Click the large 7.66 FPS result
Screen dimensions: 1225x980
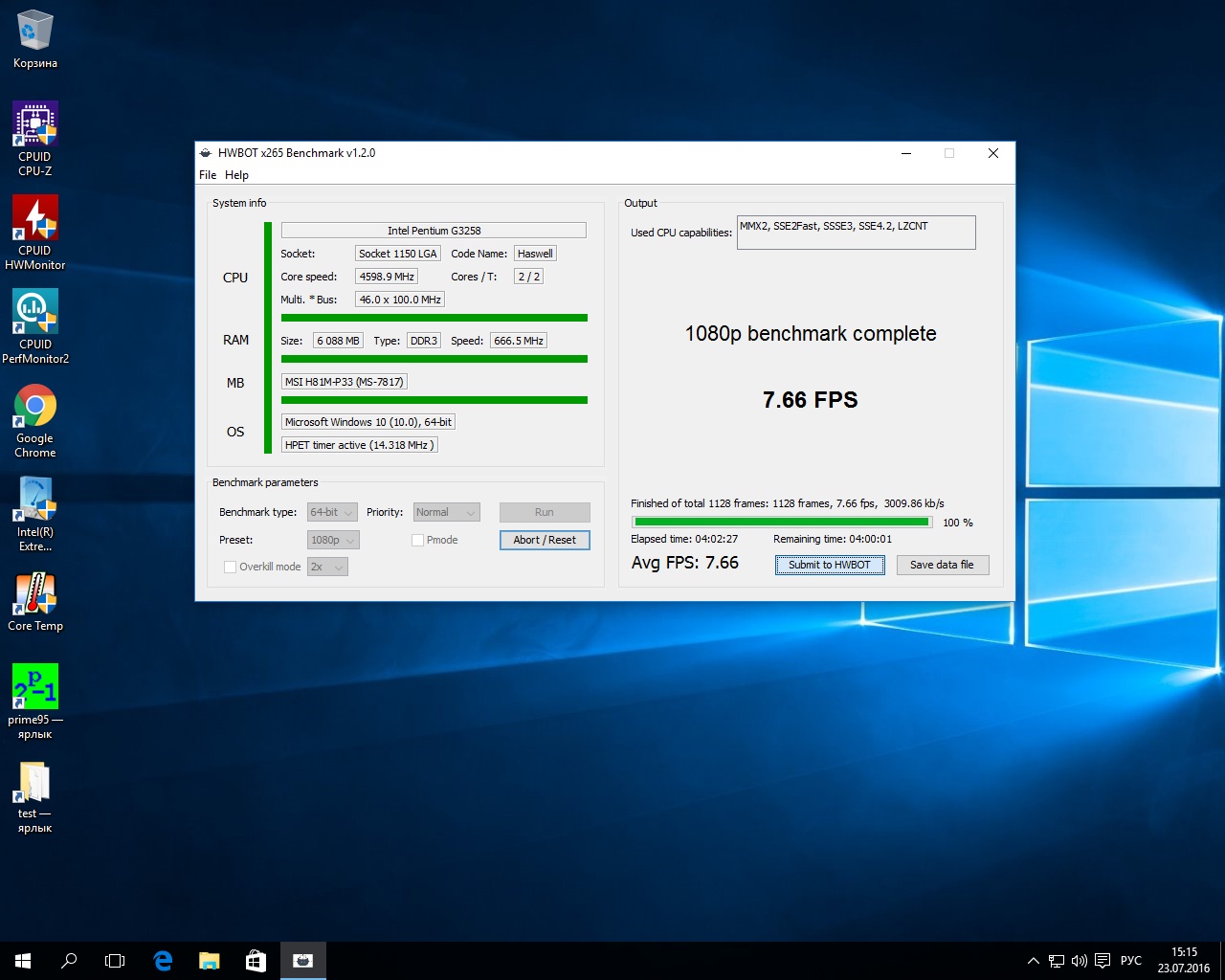click(811, 400)
